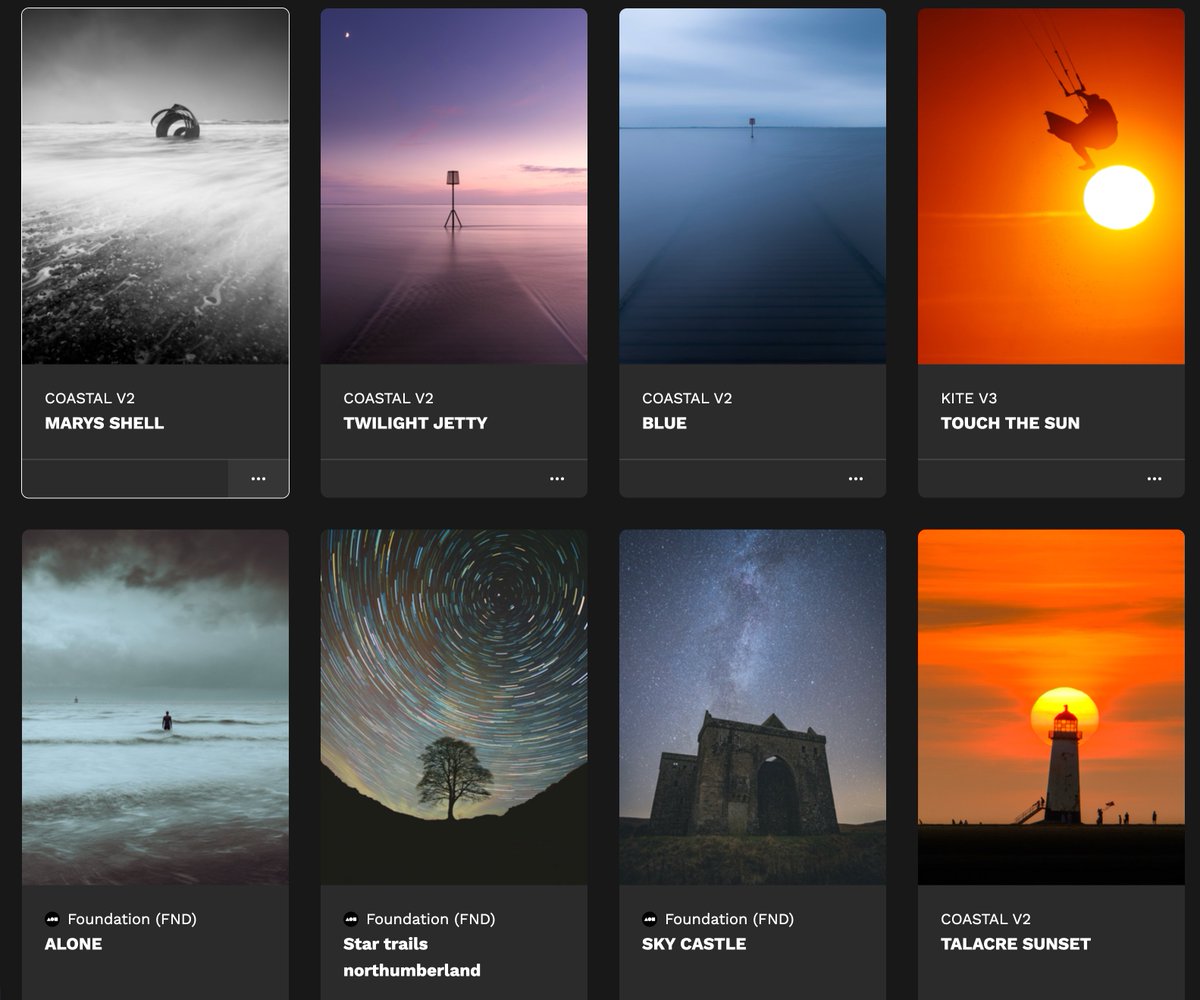Click the BLUE title text

(x=664, y=423)
